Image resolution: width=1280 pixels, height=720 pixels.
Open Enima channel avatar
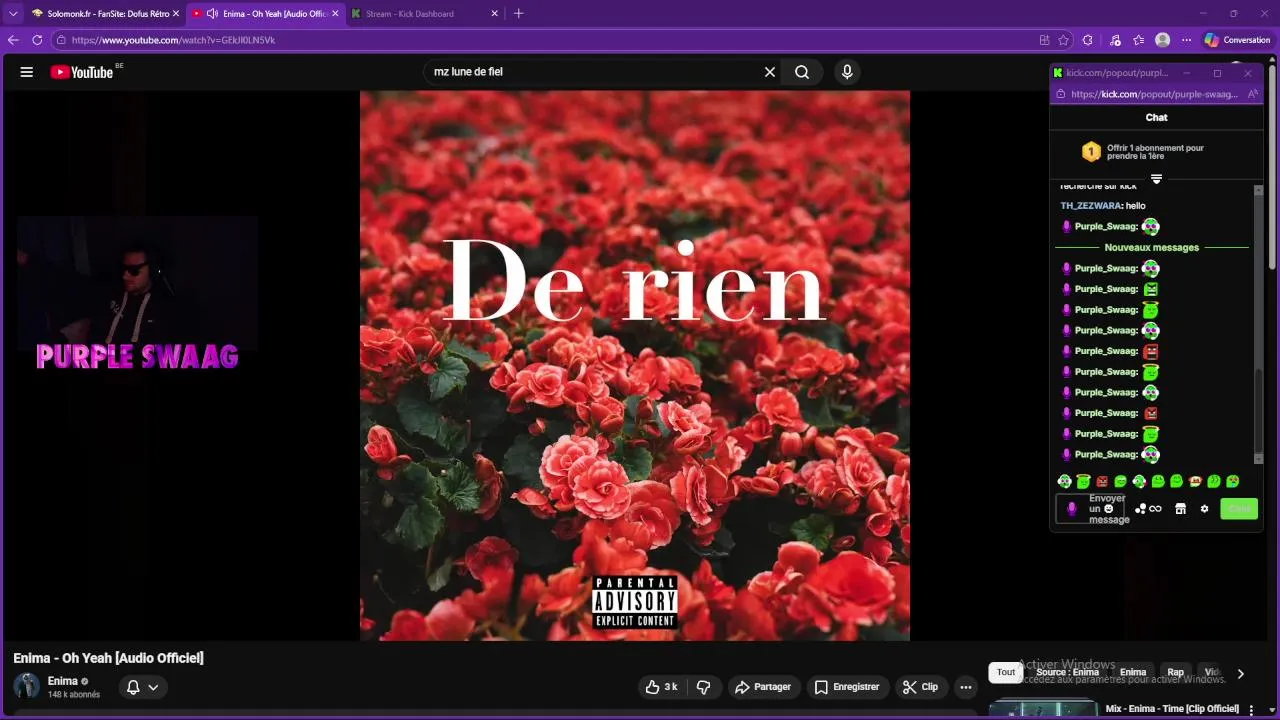point(26,686)
